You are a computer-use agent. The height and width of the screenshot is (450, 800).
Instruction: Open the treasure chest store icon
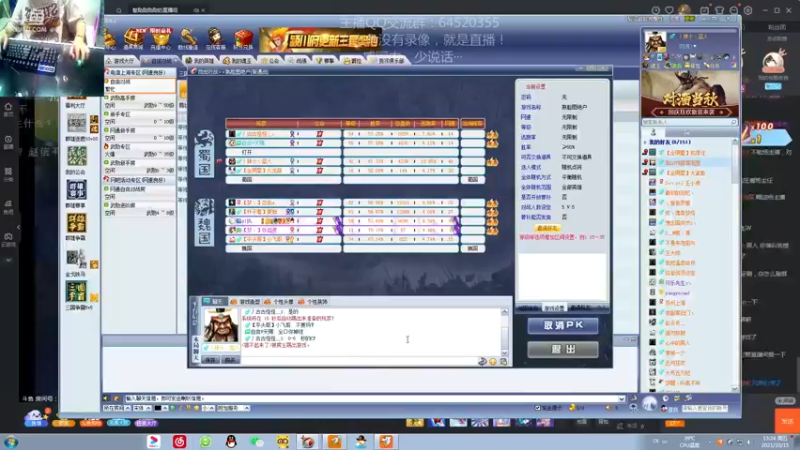(134, 39)
